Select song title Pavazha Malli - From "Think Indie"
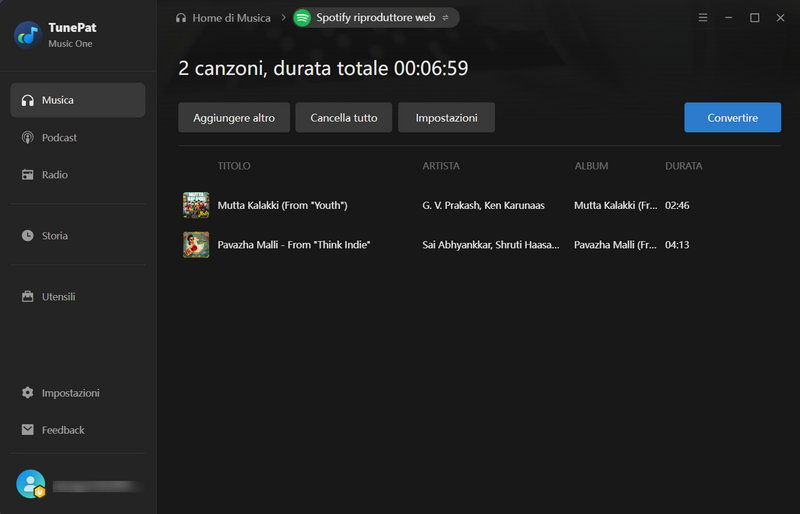800x514 pixels. (x=294, y=244)
